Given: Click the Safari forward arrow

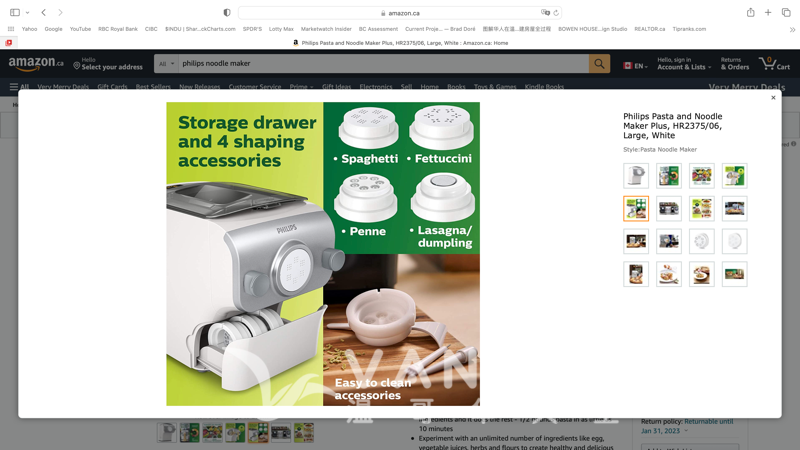Looking at the screenshot, I should pos(60,12).
